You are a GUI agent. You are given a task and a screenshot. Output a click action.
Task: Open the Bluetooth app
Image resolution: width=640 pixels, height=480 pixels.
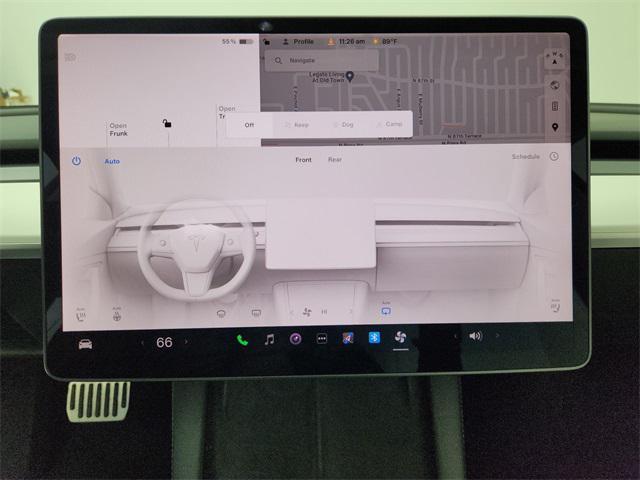coord(374,338)
